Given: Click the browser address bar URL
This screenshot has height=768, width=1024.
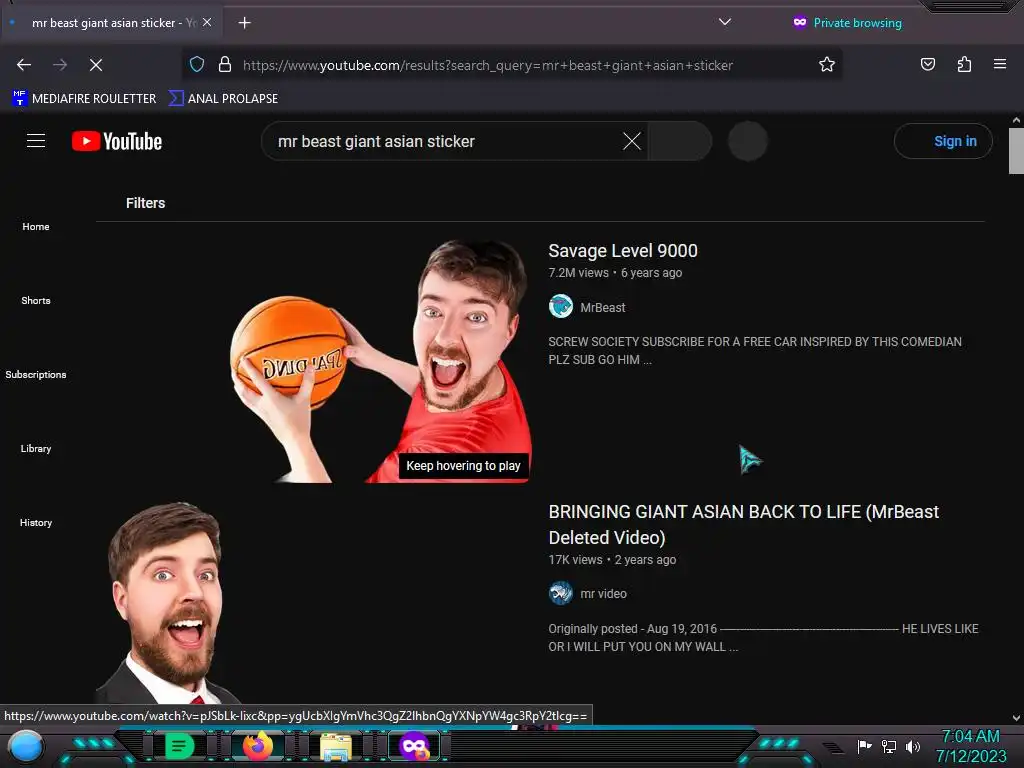Looking at the screenshot, I should click(488, 65).
